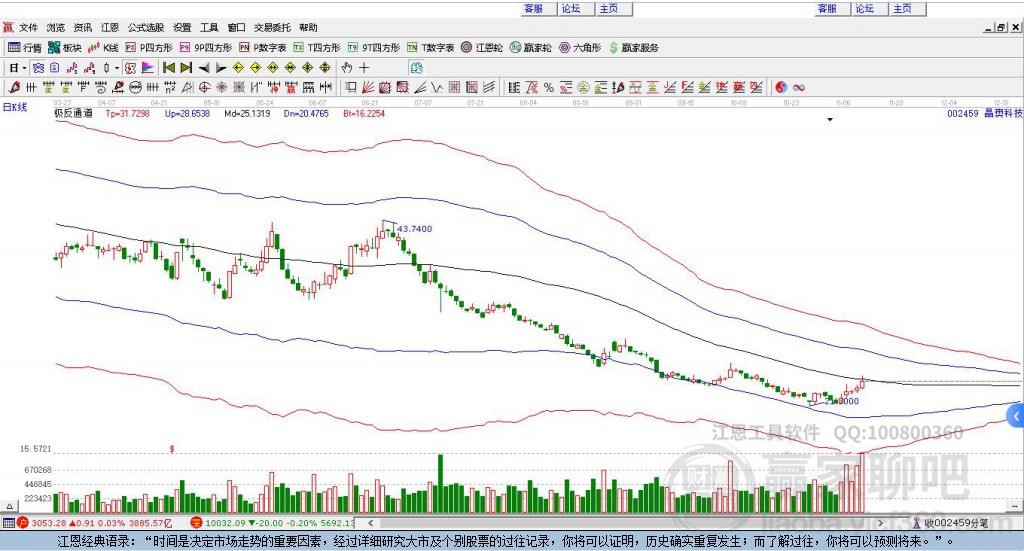Open the 资讯 menu

[83, 27]
